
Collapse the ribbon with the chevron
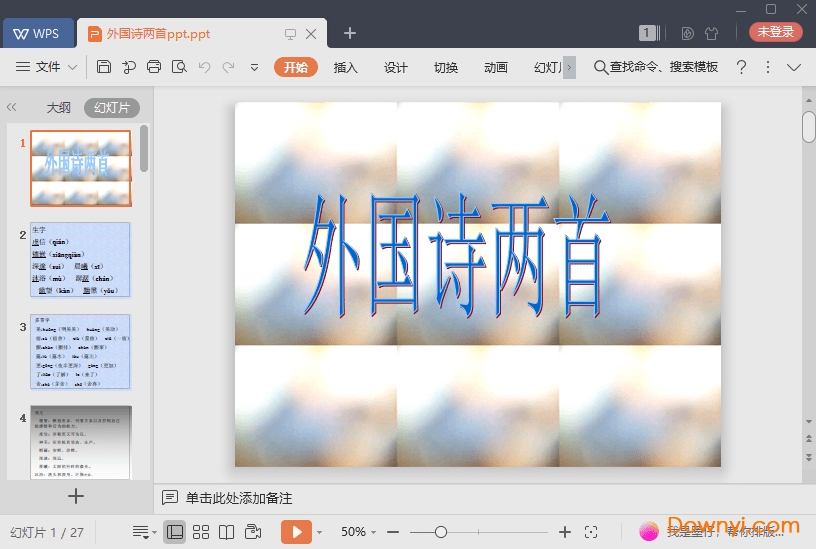(x=794, y=67)
